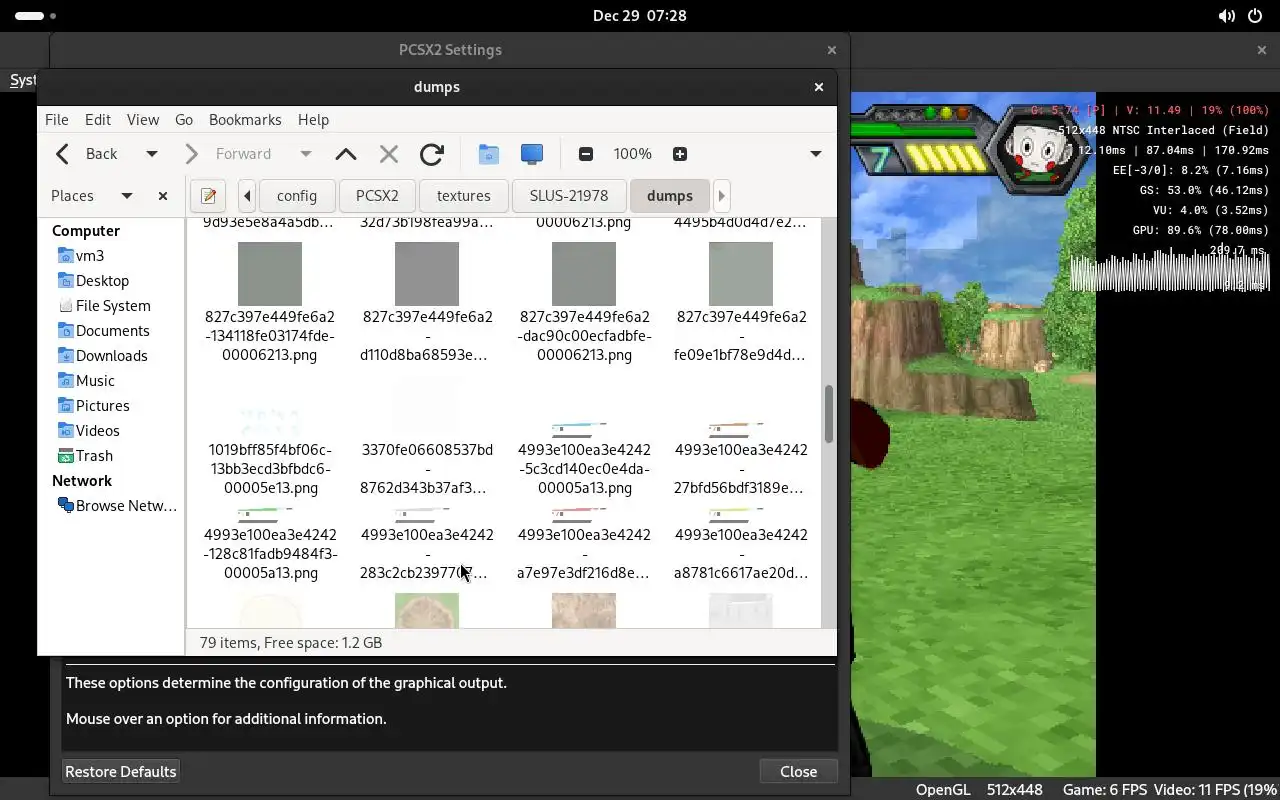Click Close in PCSX2 Settings
This screenshot has width=1280, height=800.
799,771
